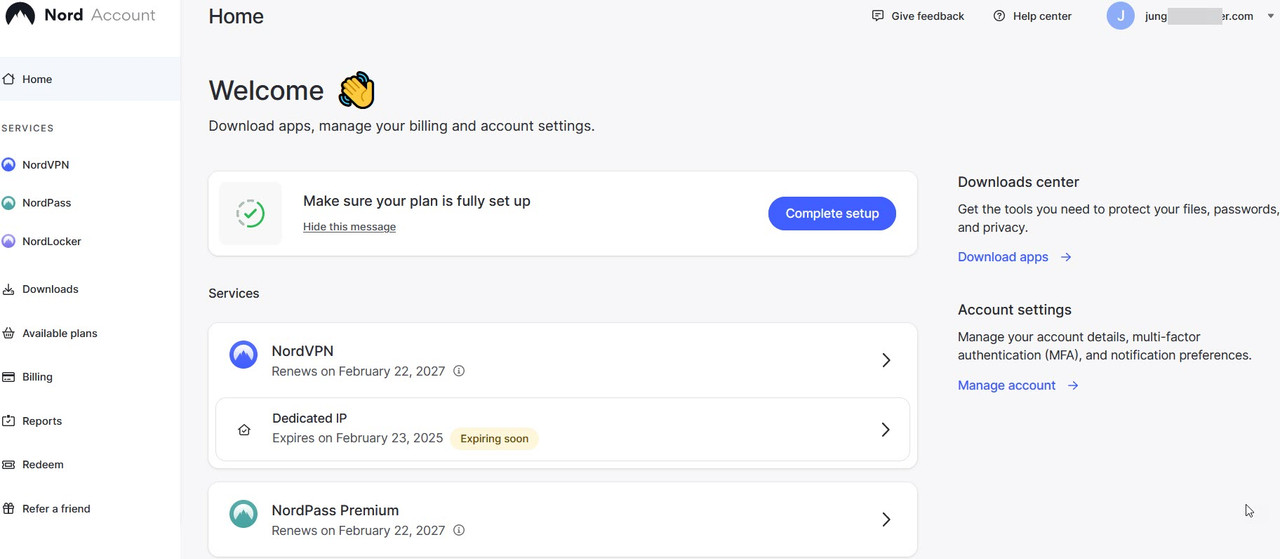Click the Nord Account logo
1280x559 pixels.
point(82,15)
